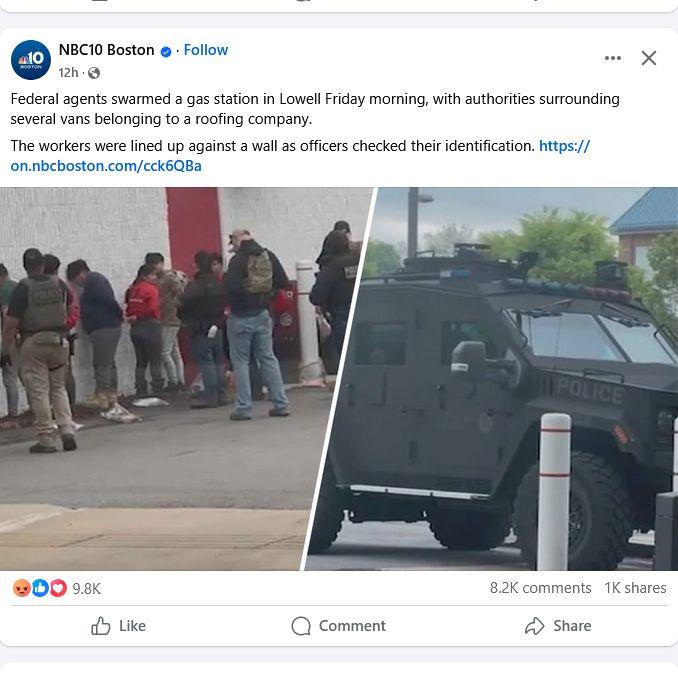The width and height of the screenshot is (678, 673).
Task: Click the heart love reaction icon
Action: coord(58,588)
